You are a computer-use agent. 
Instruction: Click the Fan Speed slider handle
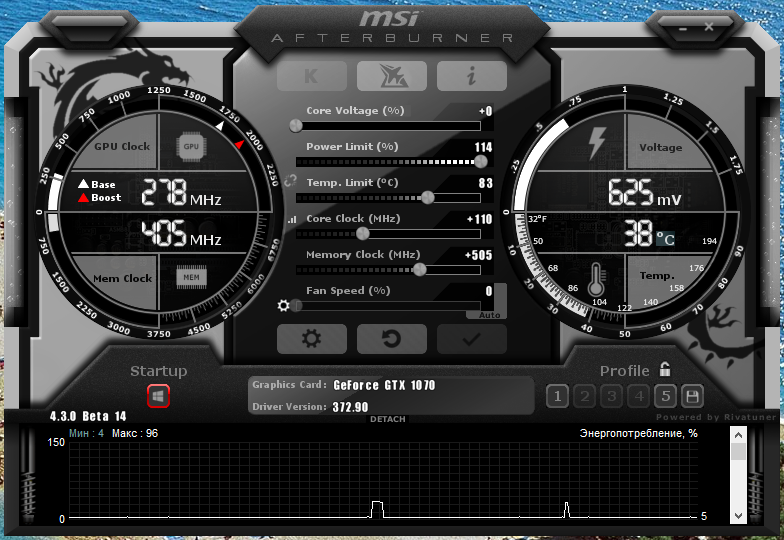tap(296, 306)
